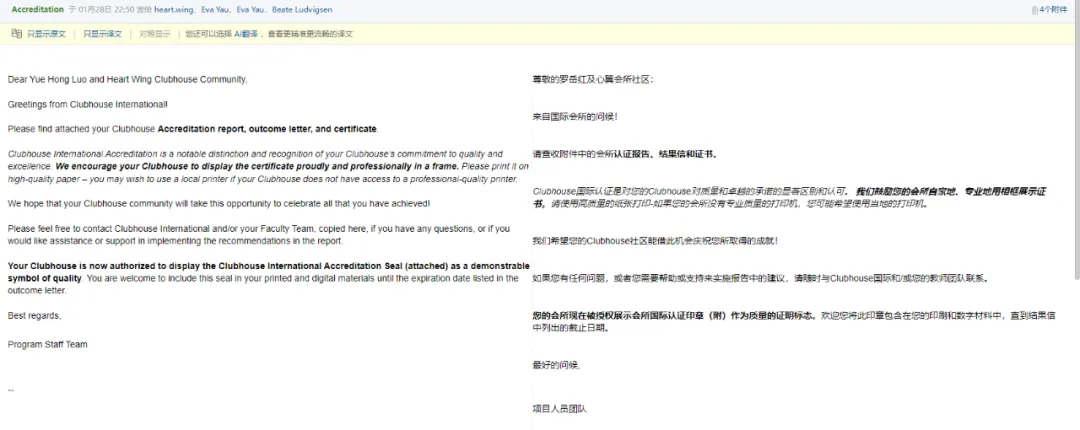
Task: Click bold 'Your Clubhouse is now authorized' sentence
Action: pos(269,272)
